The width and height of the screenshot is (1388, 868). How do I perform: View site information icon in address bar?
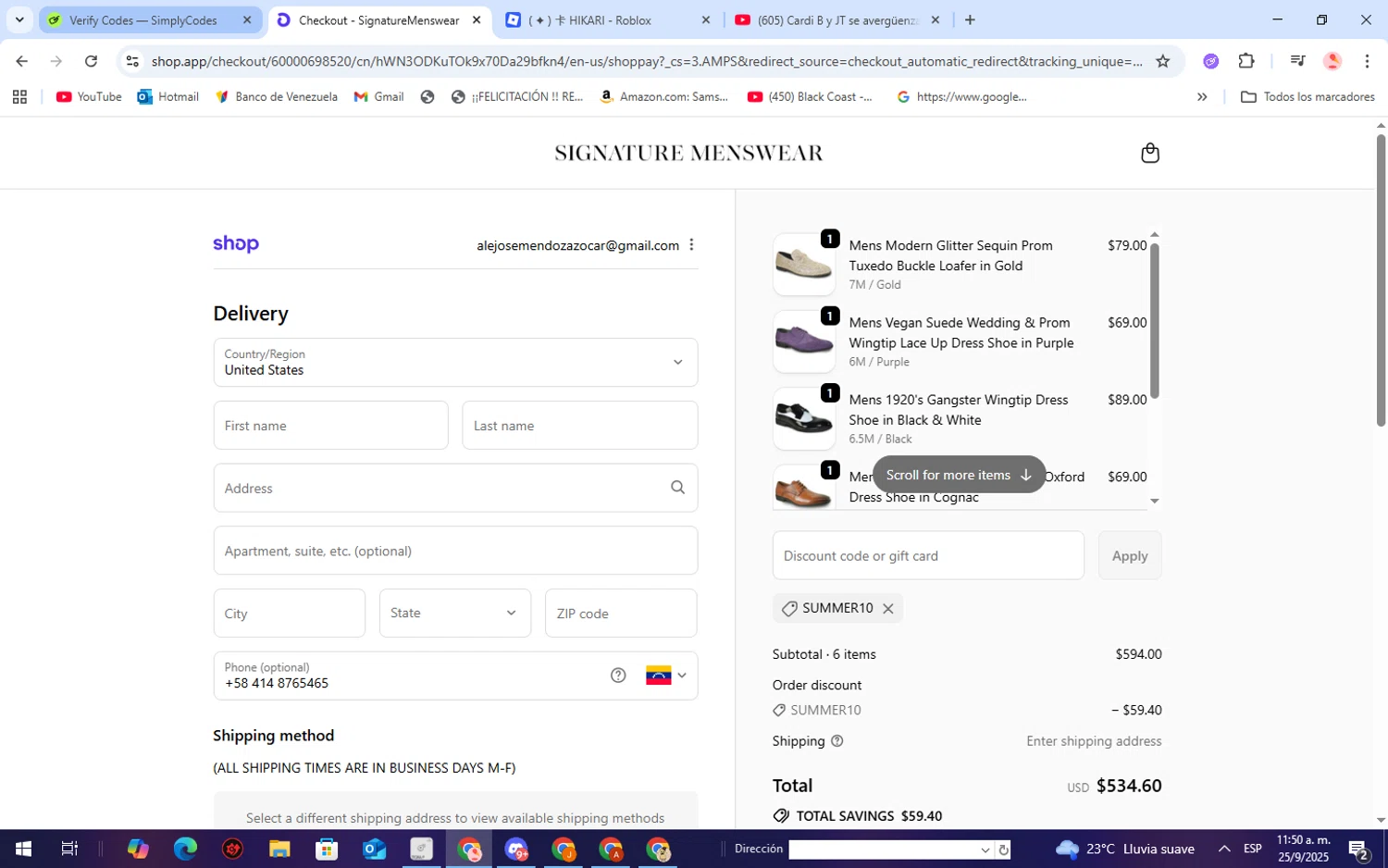coord(132,61)
